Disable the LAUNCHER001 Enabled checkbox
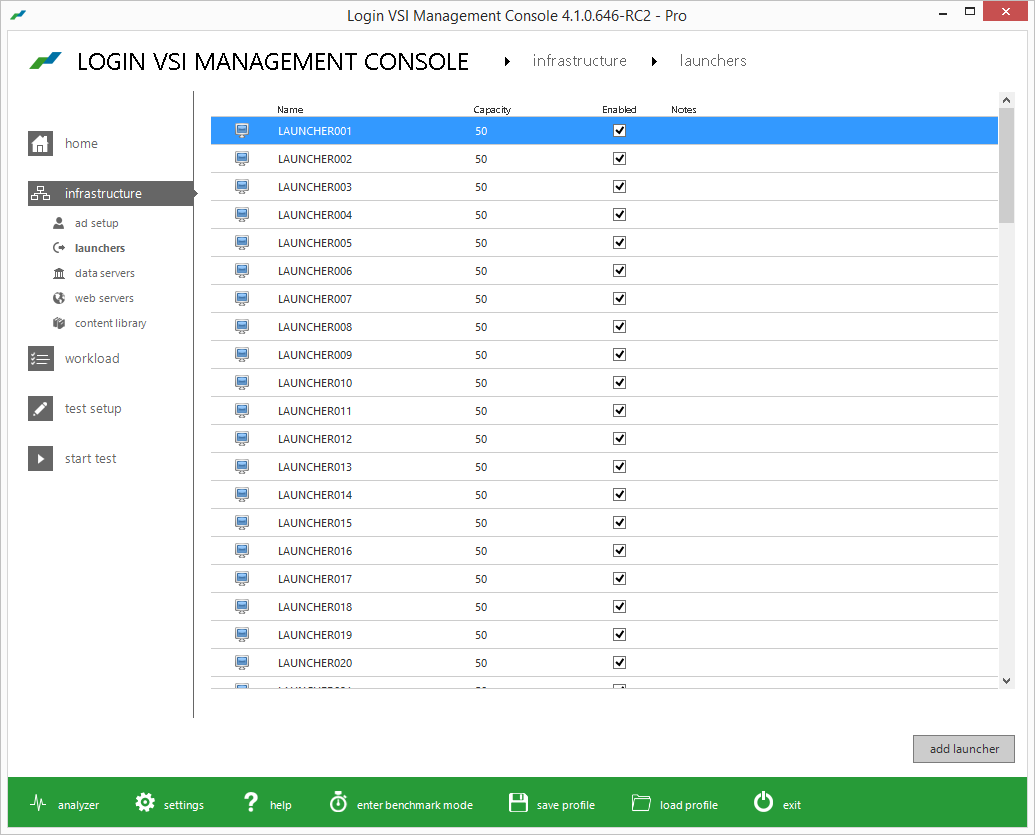Screen dimensions: 1035x835 point(619,131)
